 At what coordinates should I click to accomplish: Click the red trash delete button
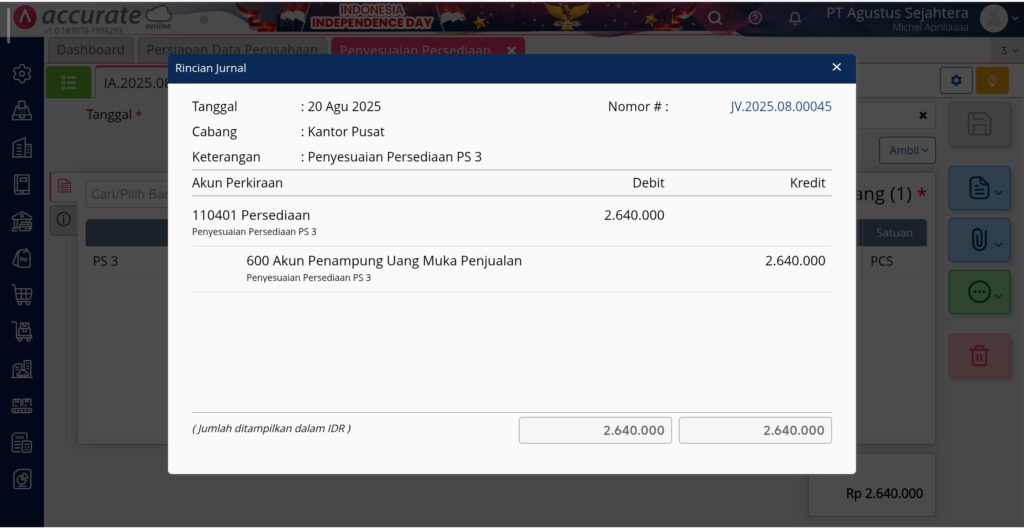click(x=979, y=356)
